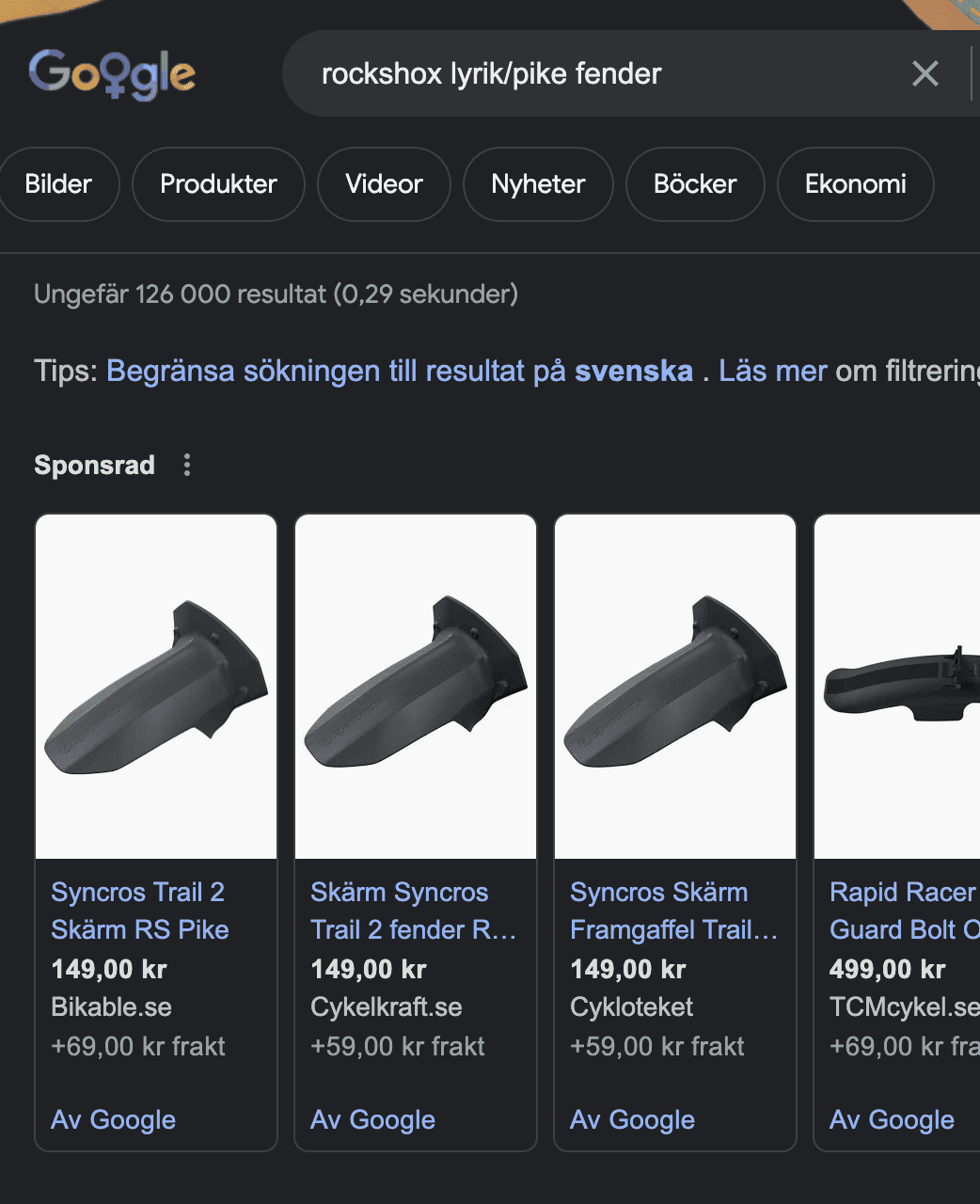Show results under Böcker tab

point(695,184)
